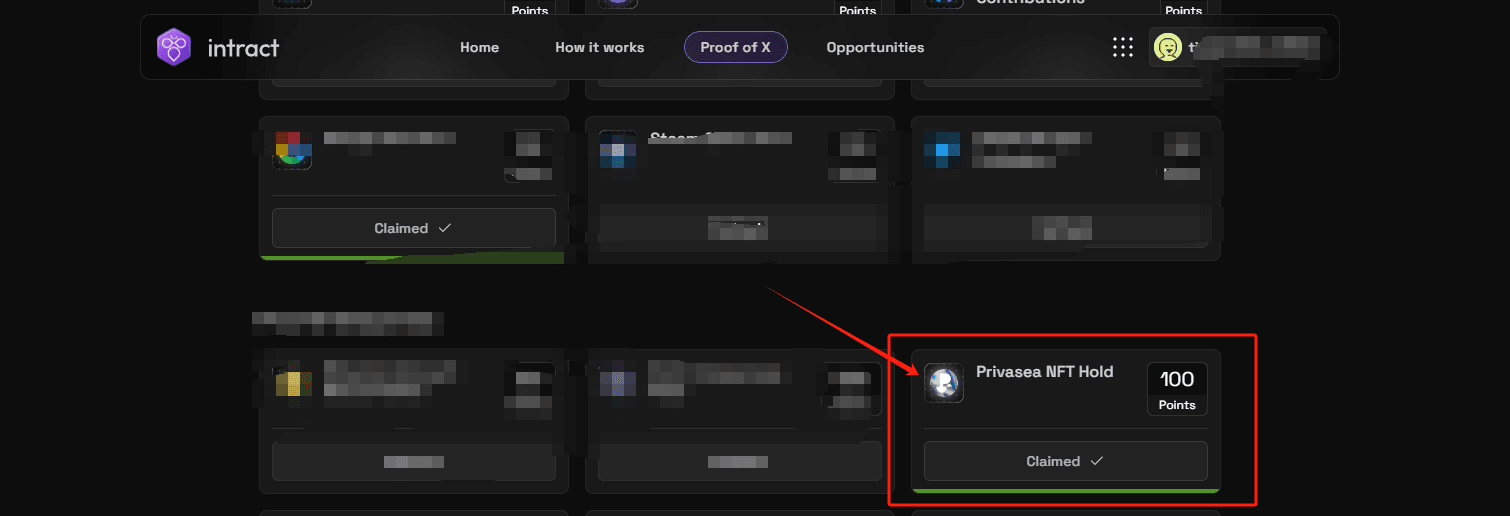Open the Opportunities menu item

pyautogui.click(x=875, y=47)
